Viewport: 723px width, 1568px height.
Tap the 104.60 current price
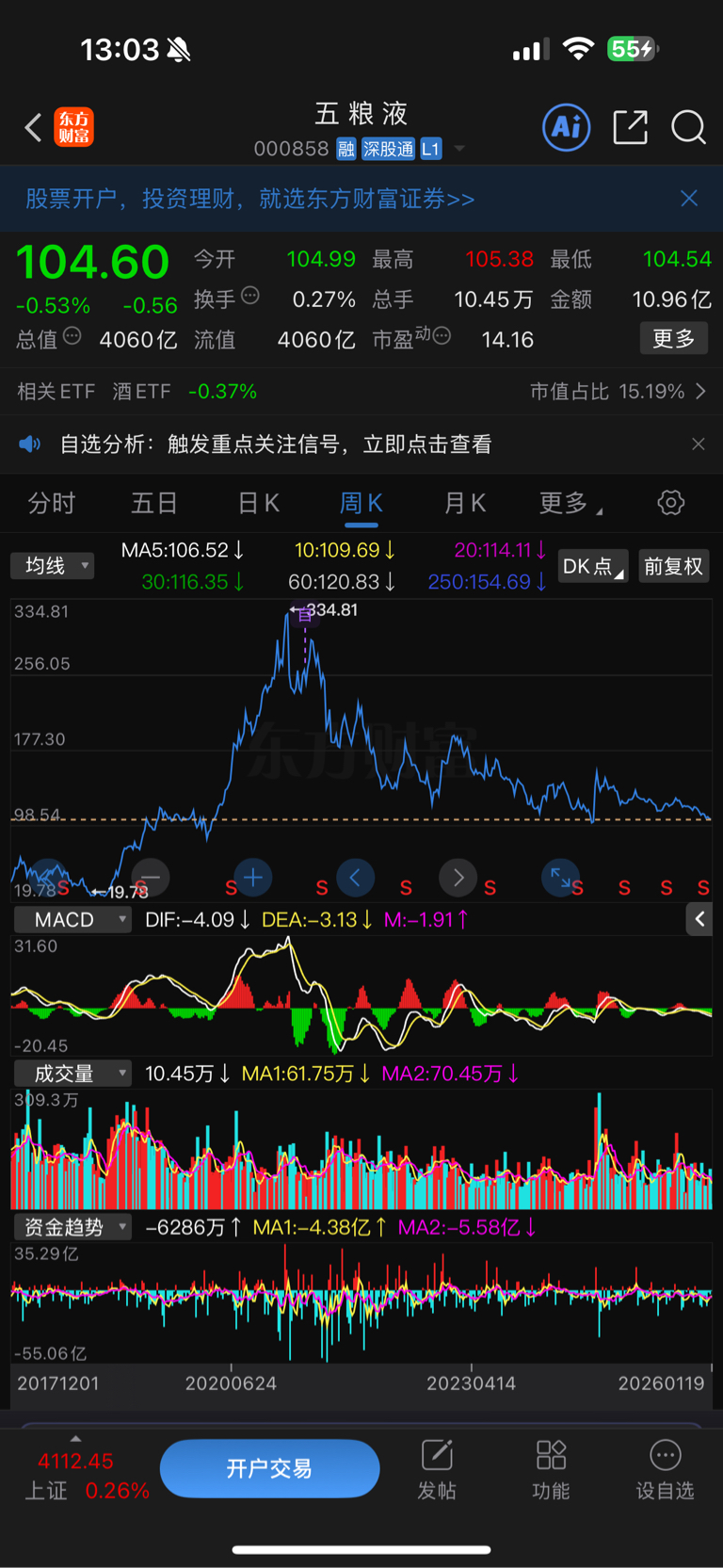tap(92, 262)
